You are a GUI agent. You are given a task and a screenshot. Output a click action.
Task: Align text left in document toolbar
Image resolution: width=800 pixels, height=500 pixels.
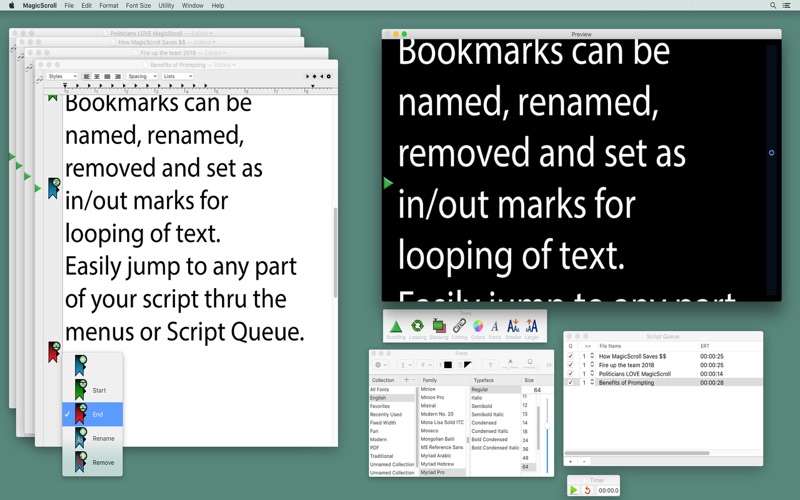tap(87, 76)
